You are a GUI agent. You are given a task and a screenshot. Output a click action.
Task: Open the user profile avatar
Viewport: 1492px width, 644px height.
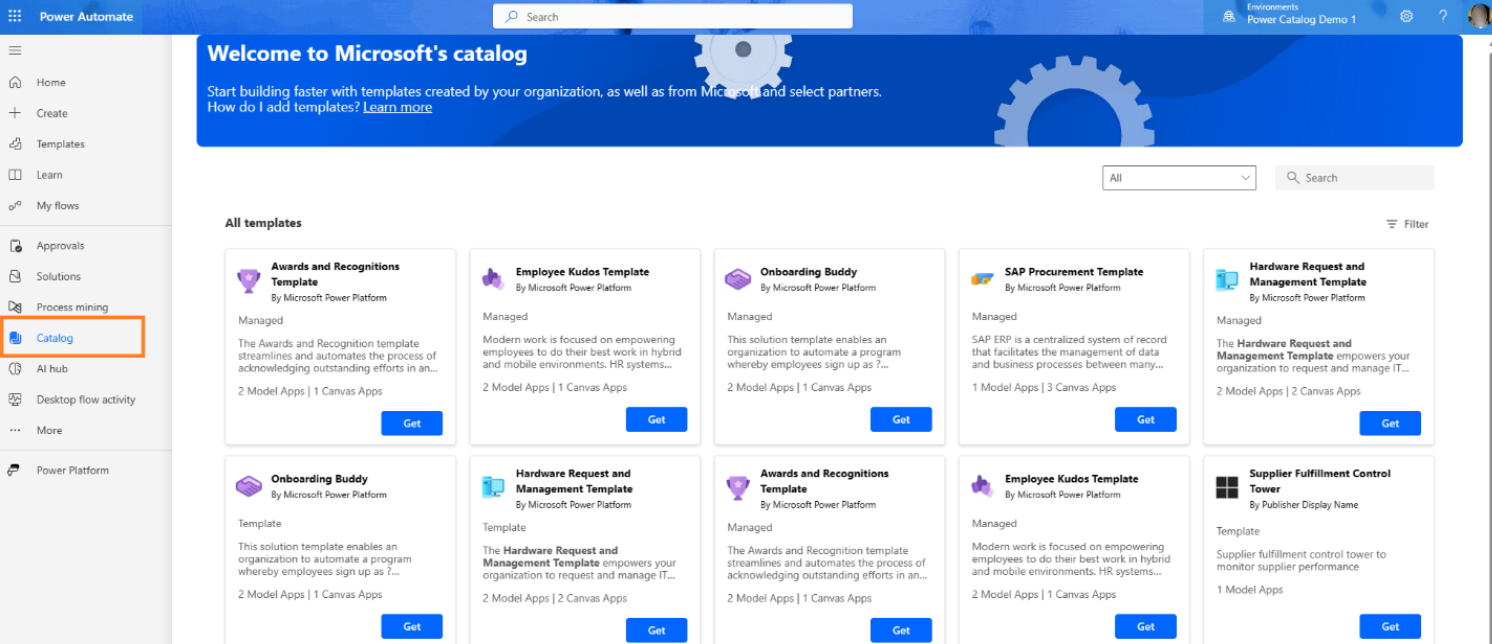coord(1479,16)
